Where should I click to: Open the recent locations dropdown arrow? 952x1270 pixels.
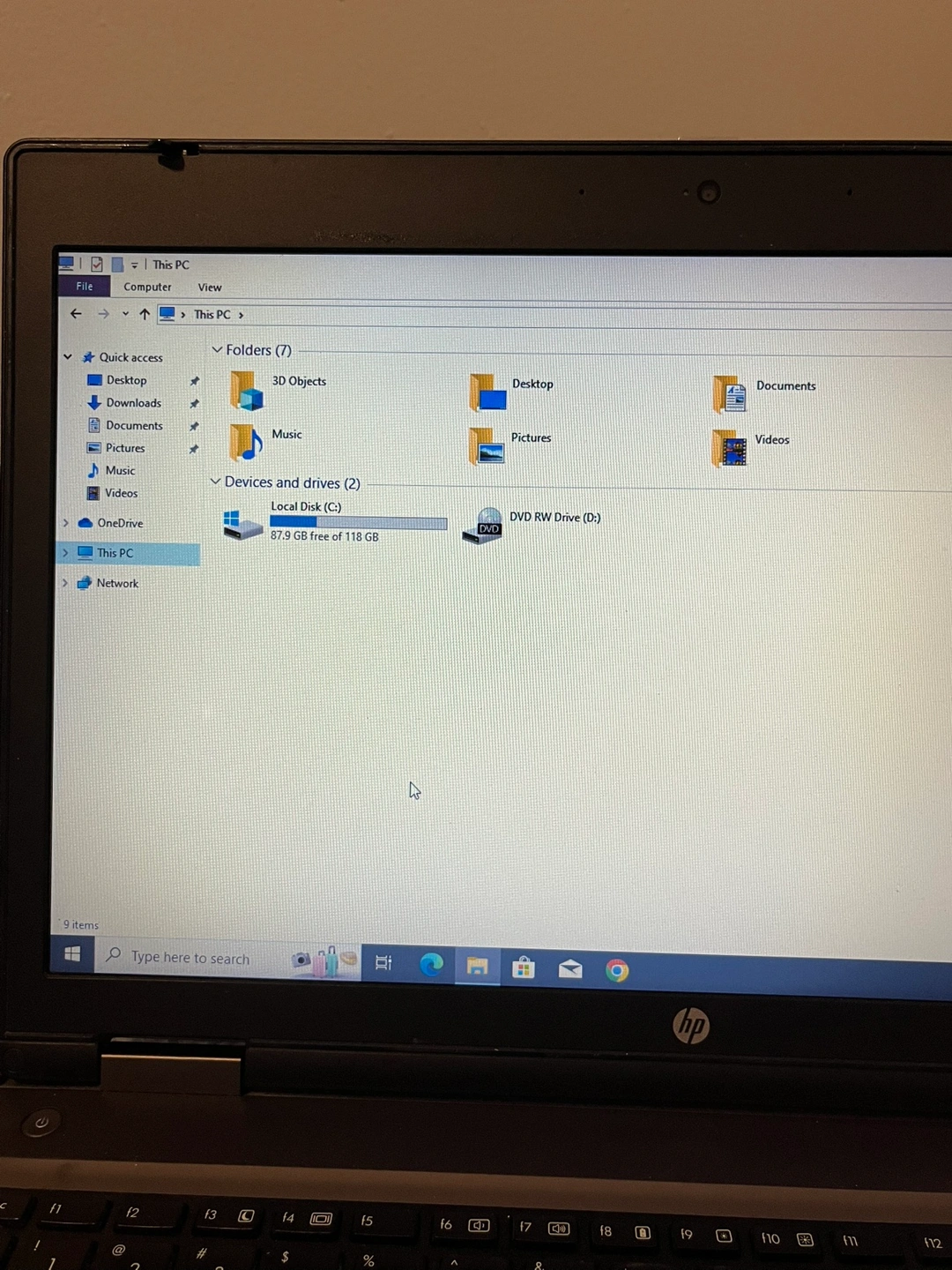[x=125, y=314]
